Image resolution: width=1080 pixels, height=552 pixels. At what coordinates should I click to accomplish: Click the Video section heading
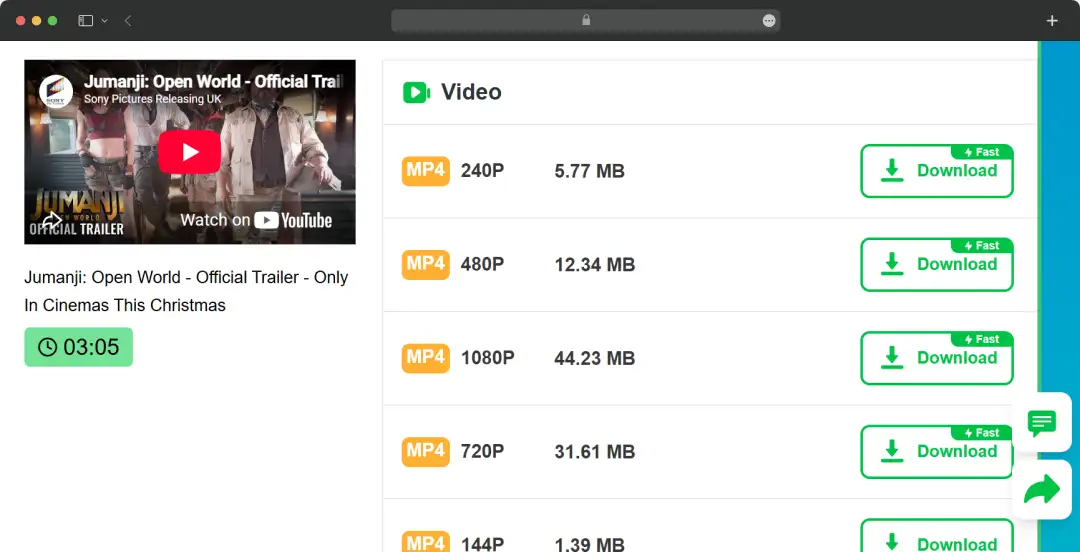pyautogui.click(x=471, y=92)
